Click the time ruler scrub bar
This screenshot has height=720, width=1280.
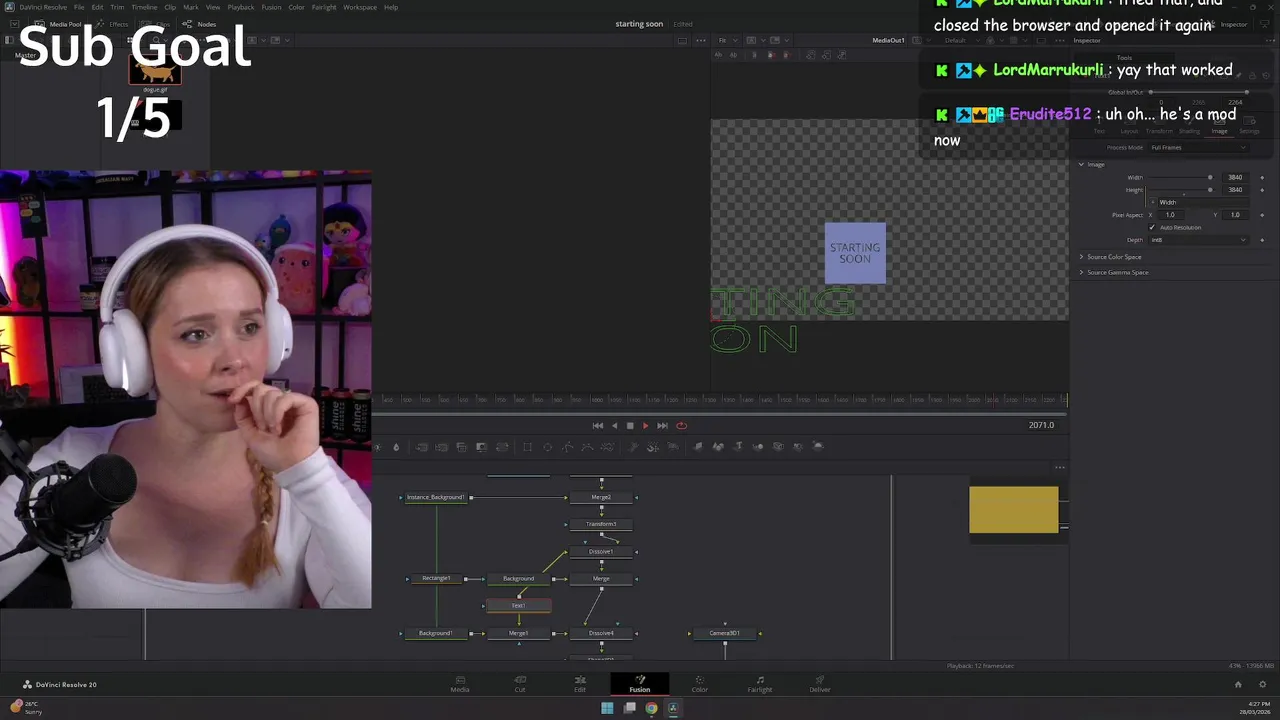coord(720,400)
